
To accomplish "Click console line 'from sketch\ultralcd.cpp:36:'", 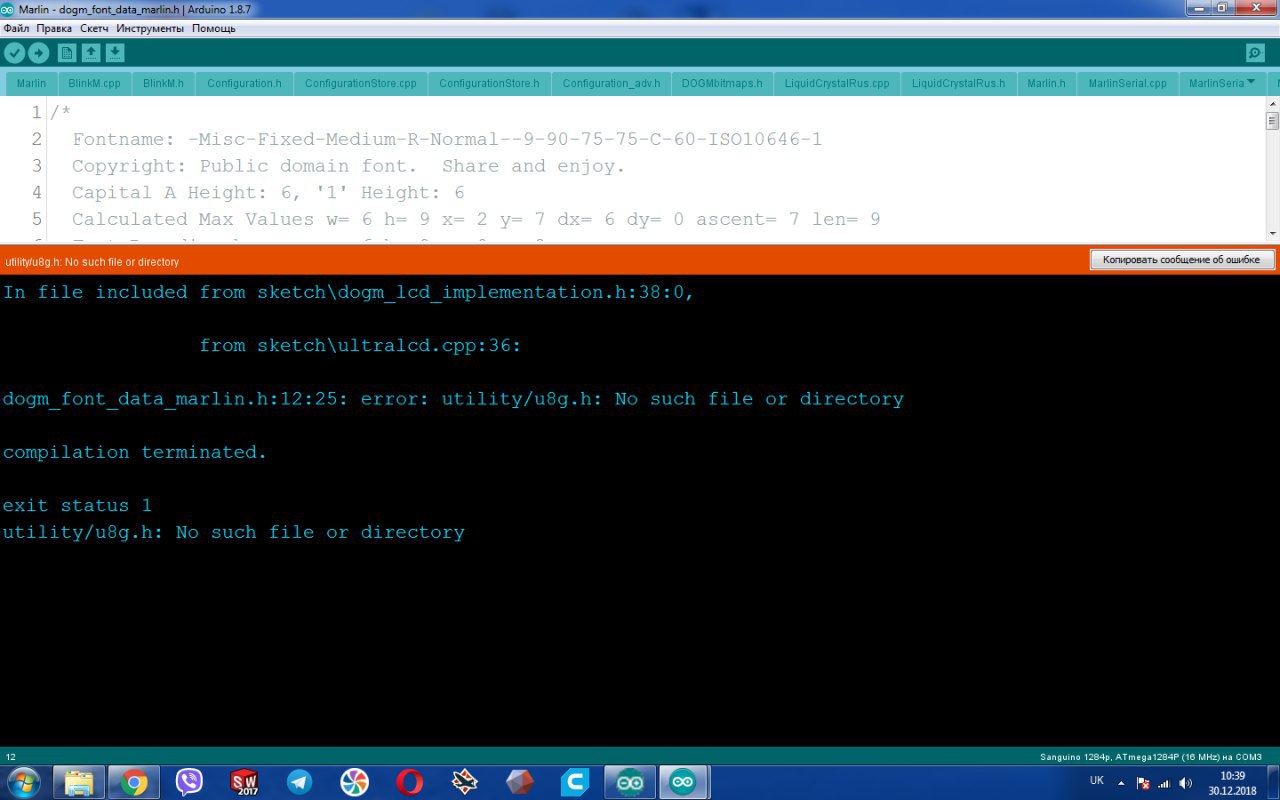I will click(360, 345).
